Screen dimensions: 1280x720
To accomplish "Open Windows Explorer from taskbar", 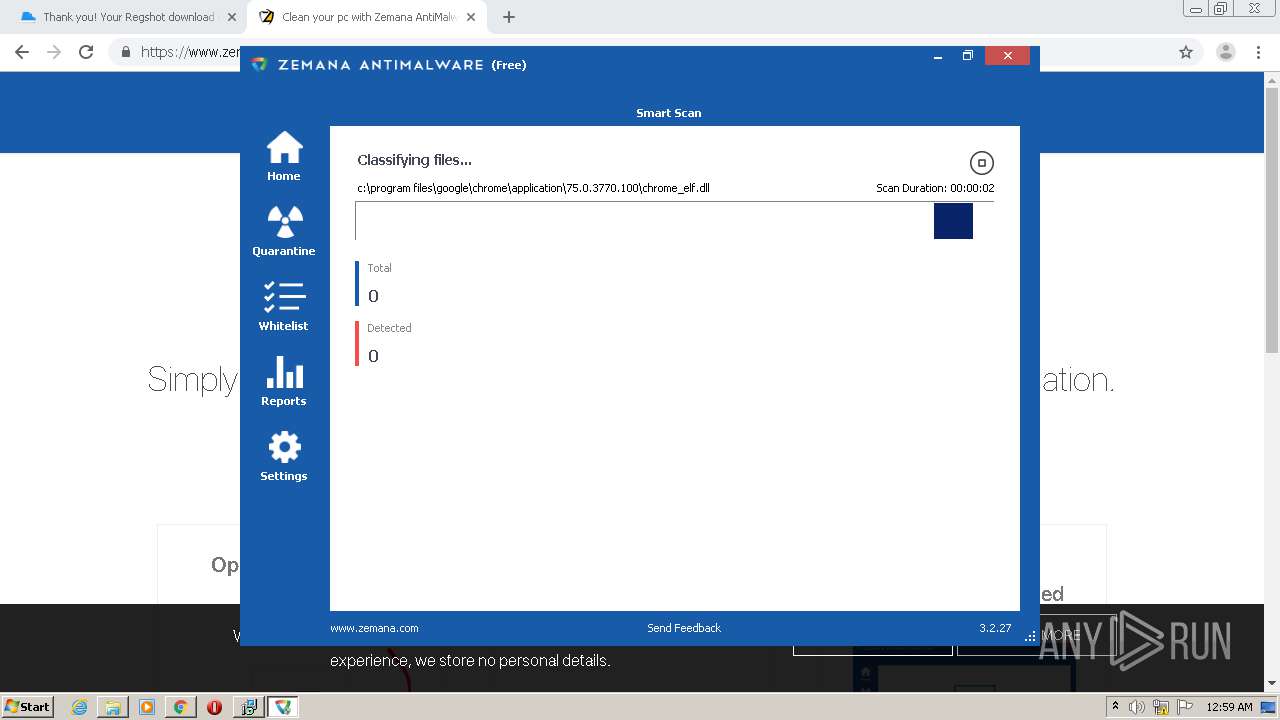I will (x=113, y=707).
